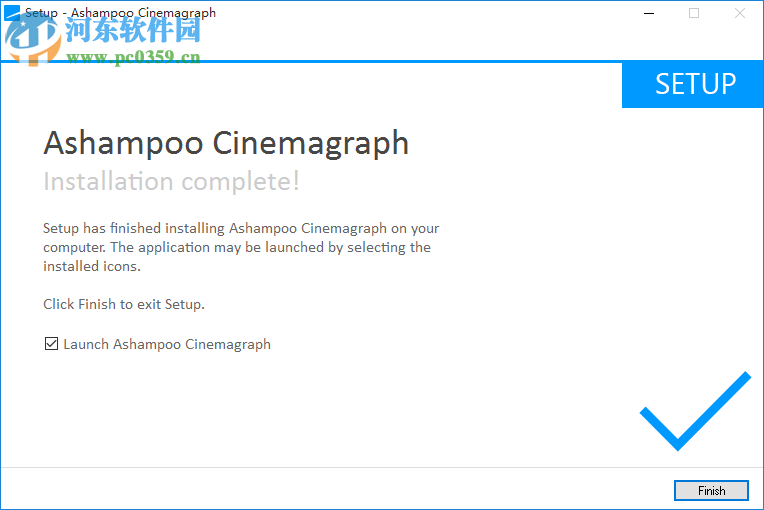Viewport: 764px width, 510px height.
Task: Close the Setup window
Action: coord(740,13)
